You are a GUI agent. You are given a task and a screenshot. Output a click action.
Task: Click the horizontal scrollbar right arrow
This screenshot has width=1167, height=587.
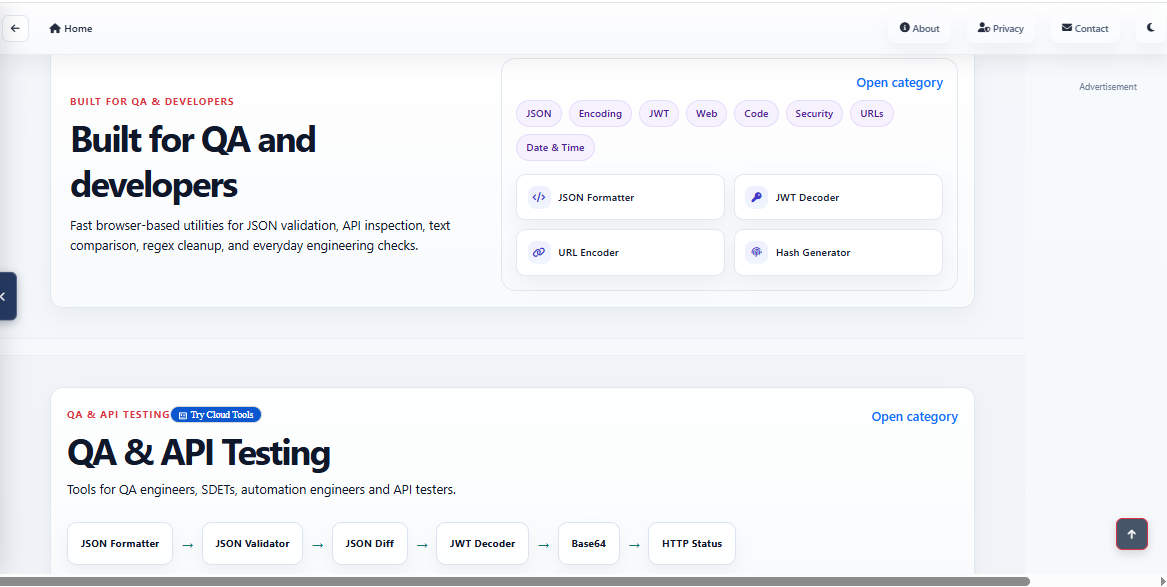pos(1163,581)
